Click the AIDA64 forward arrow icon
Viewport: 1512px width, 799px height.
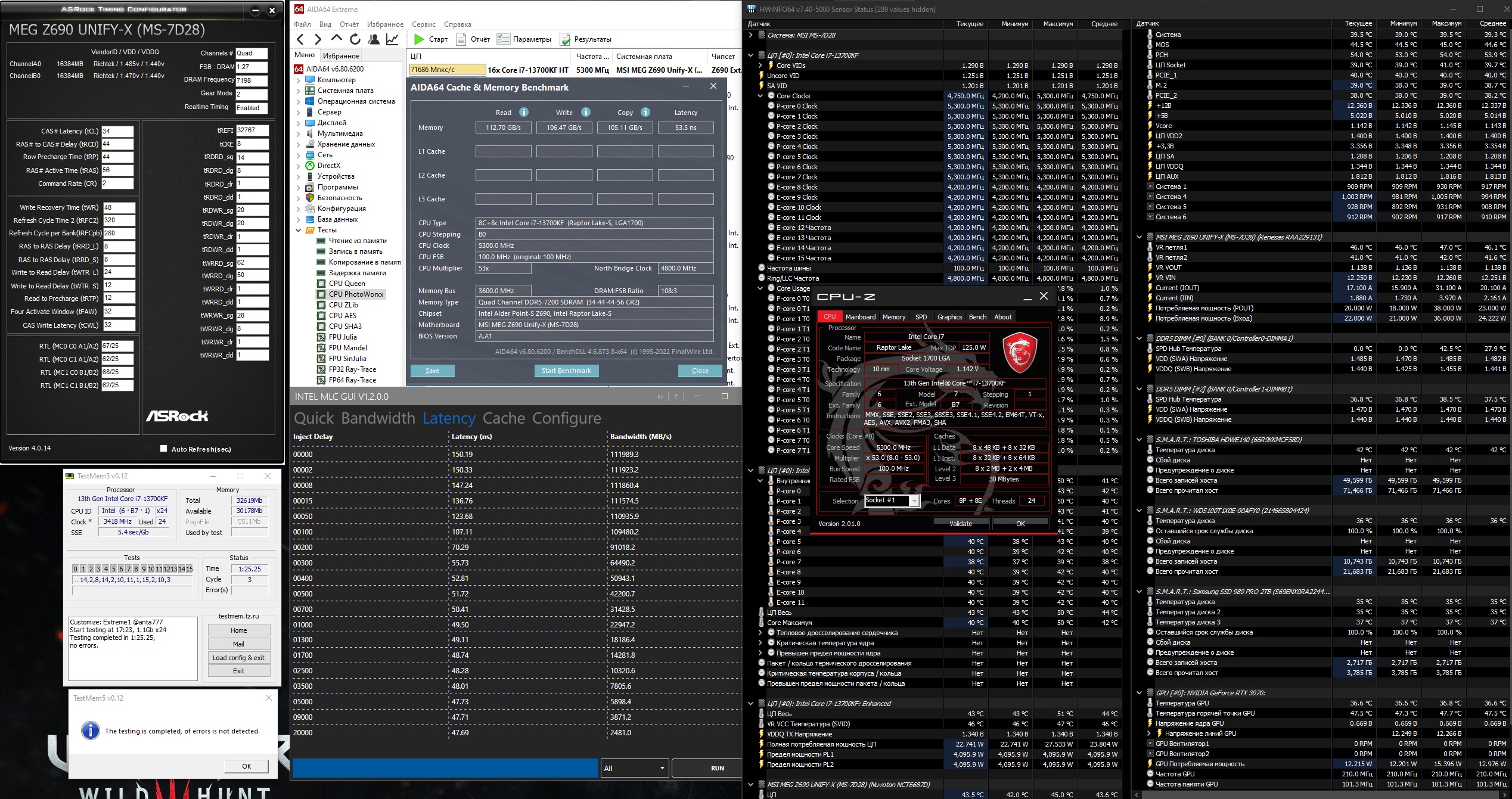[x=318, y=39]
